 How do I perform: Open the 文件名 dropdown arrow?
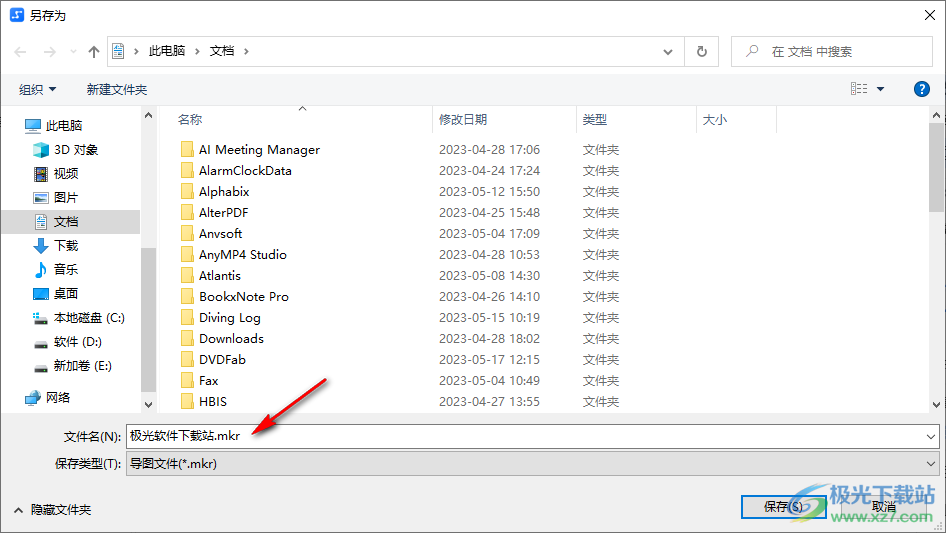930,436
